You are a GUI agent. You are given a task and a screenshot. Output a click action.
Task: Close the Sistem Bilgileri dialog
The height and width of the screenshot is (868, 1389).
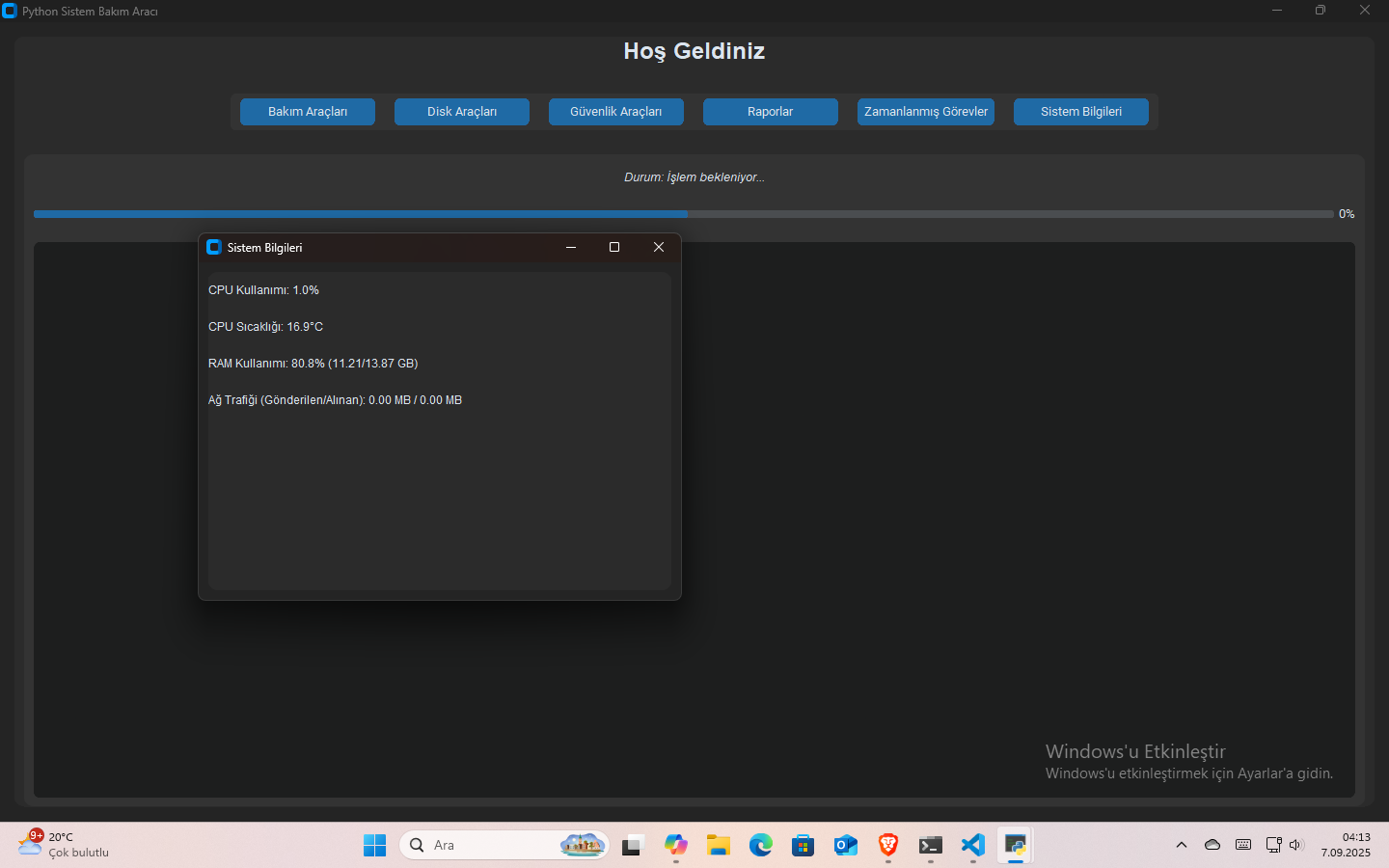click(659, 248)
